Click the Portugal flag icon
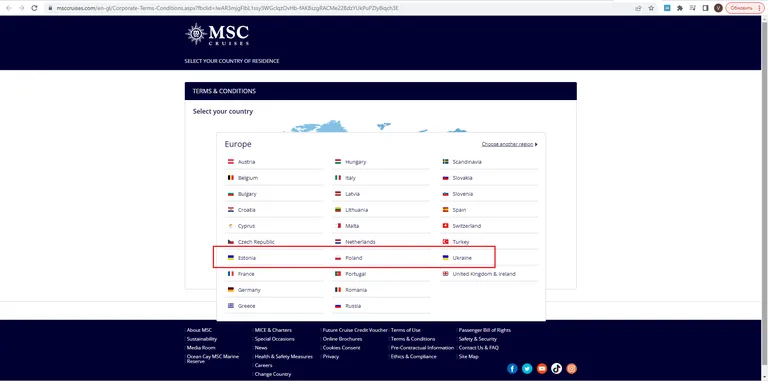768x381 pixels. [x=338, y=274]
